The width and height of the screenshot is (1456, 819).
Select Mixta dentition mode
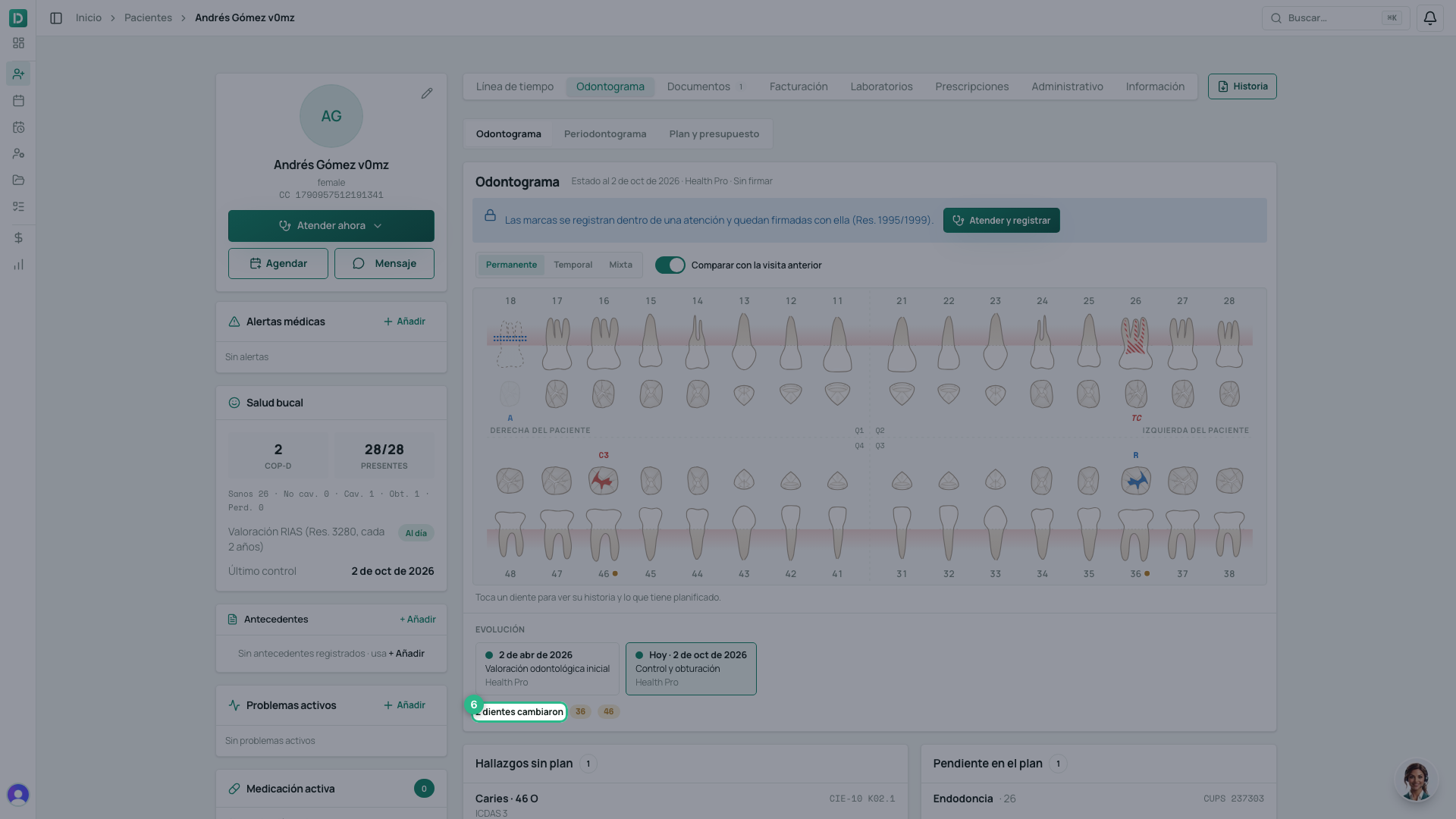(x=620, y=265)
